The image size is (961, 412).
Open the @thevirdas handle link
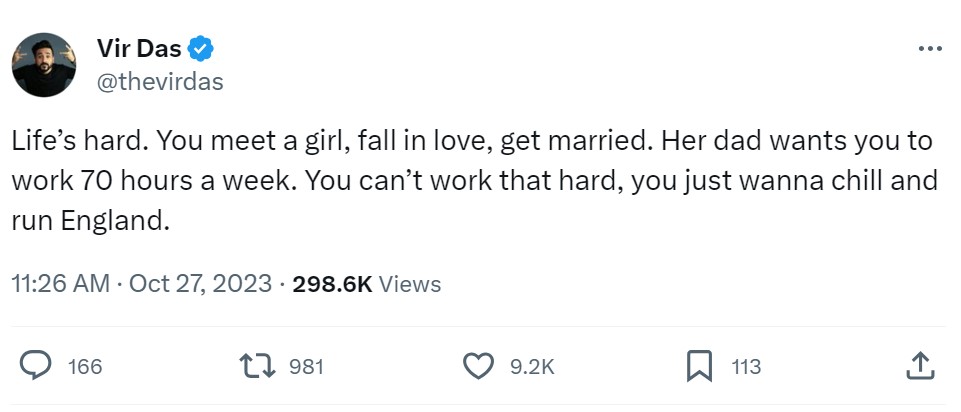(x=160, y=81)
